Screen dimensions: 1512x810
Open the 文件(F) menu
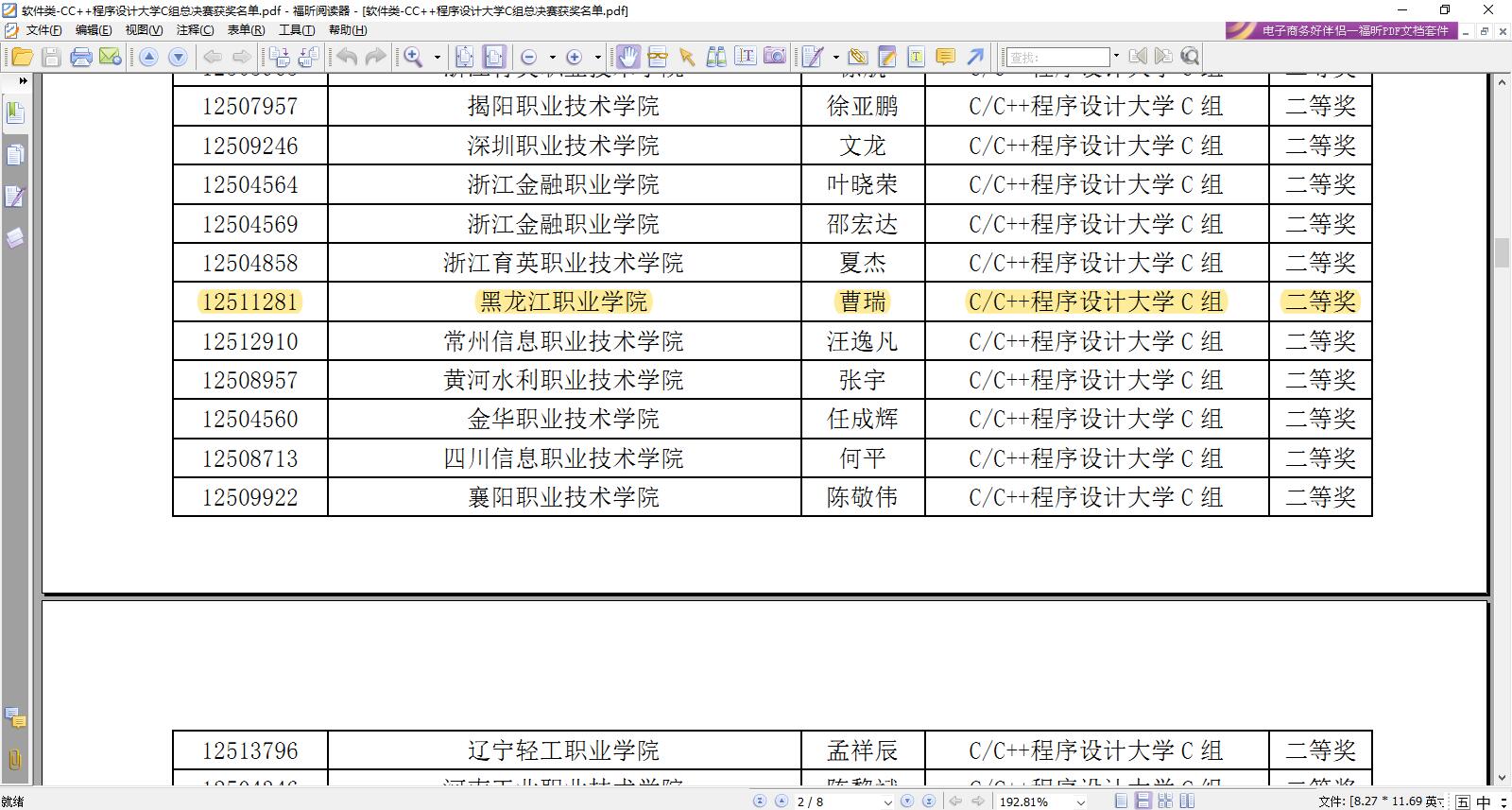tap(43, 30)
